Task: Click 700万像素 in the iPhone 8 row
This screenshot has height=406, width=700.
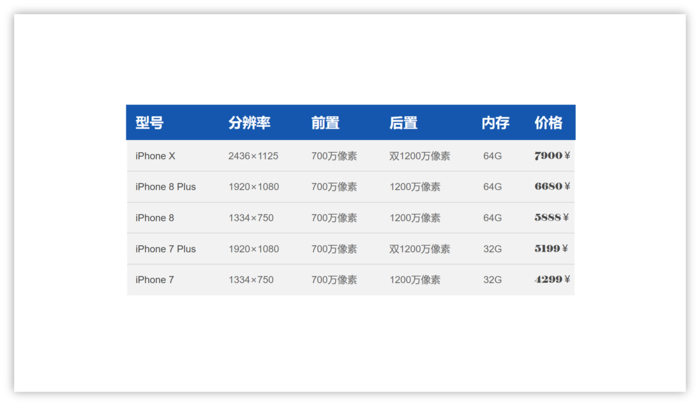Action: point(334,218)
